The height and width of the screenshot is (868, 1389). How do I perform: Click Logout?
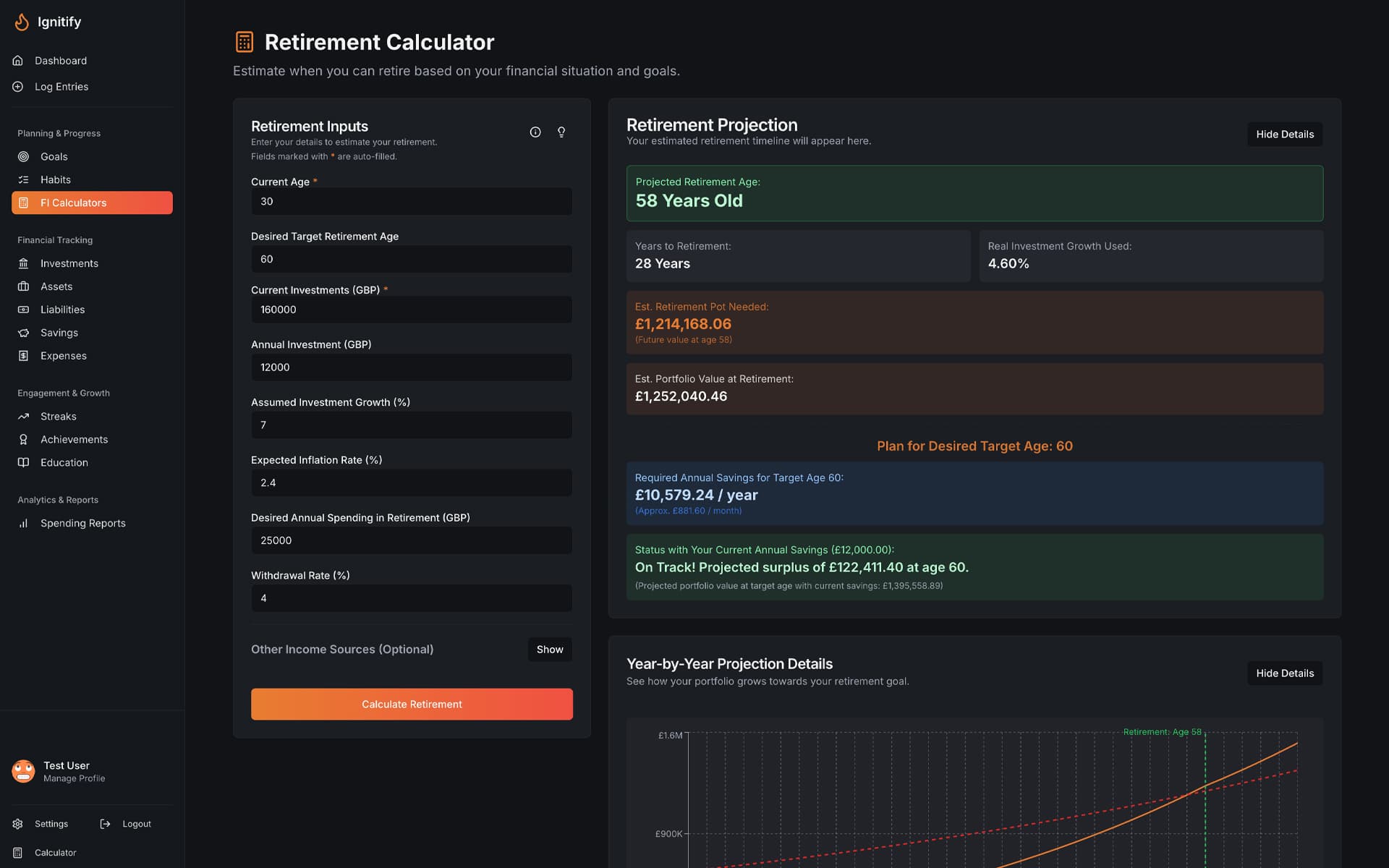(137, 824)
